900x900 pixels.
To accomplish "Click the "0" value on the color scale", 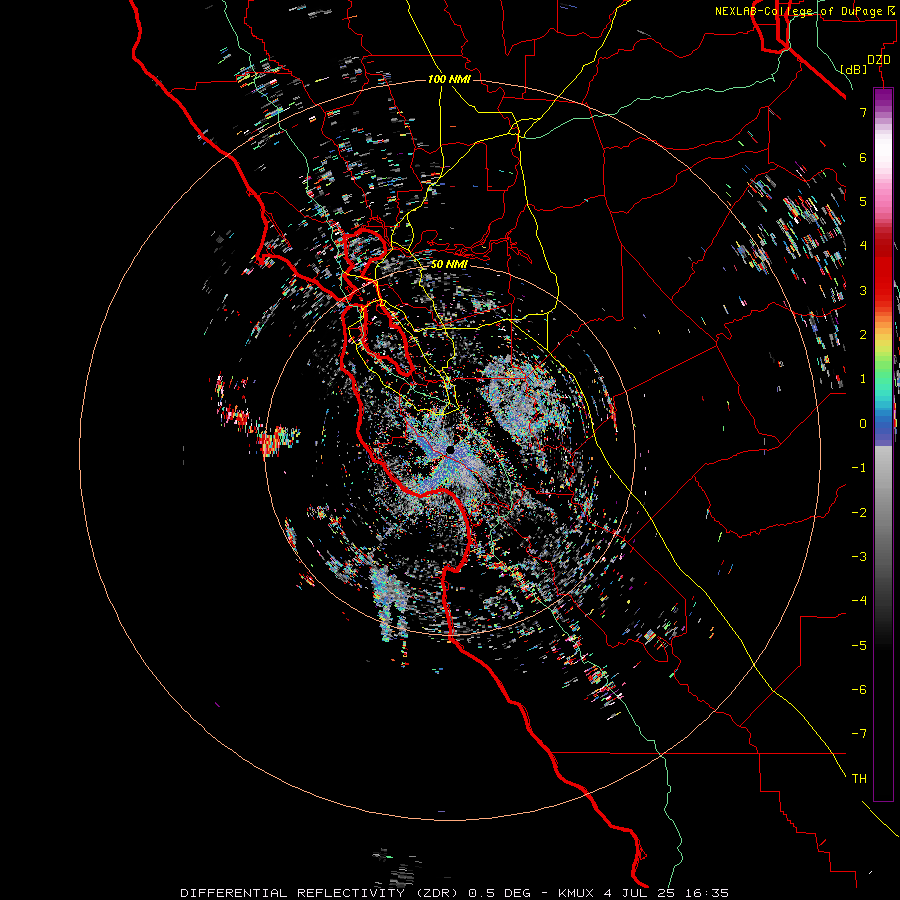I will [x=863, y=424].
